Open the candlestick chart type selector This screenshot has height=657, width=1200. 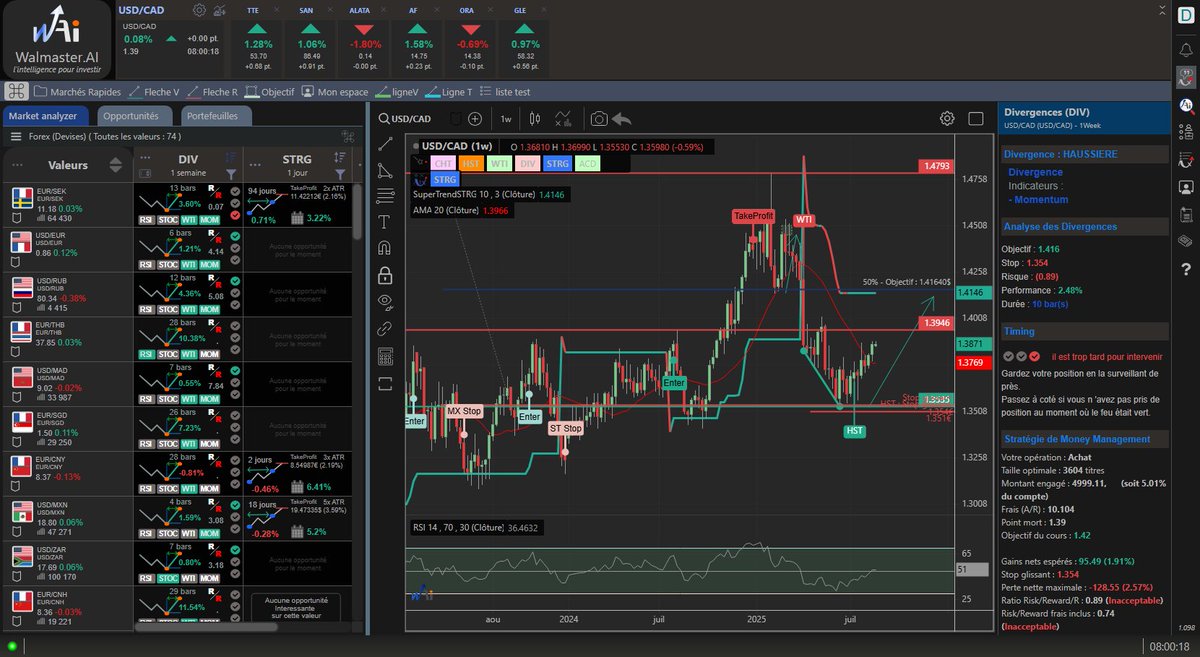[x=535, y=118]
